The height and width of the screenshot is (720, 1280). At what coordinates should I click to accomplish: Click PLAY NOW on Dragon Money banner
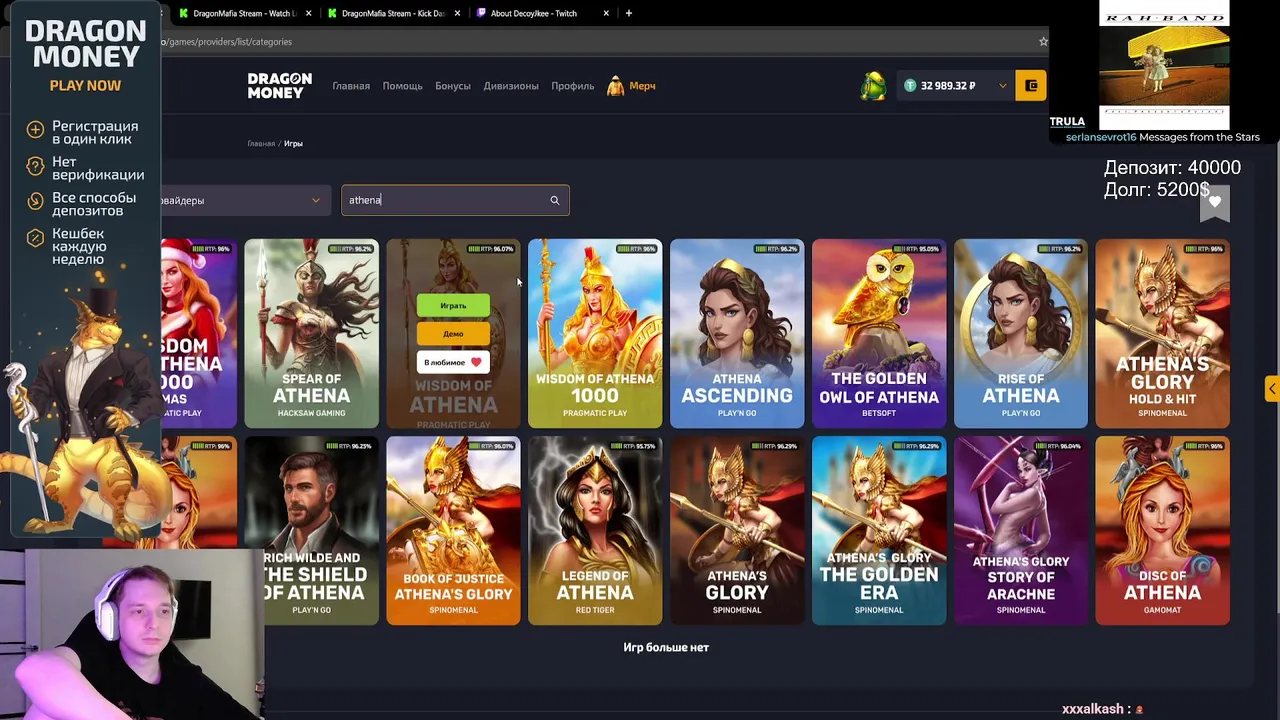(85, 86)
